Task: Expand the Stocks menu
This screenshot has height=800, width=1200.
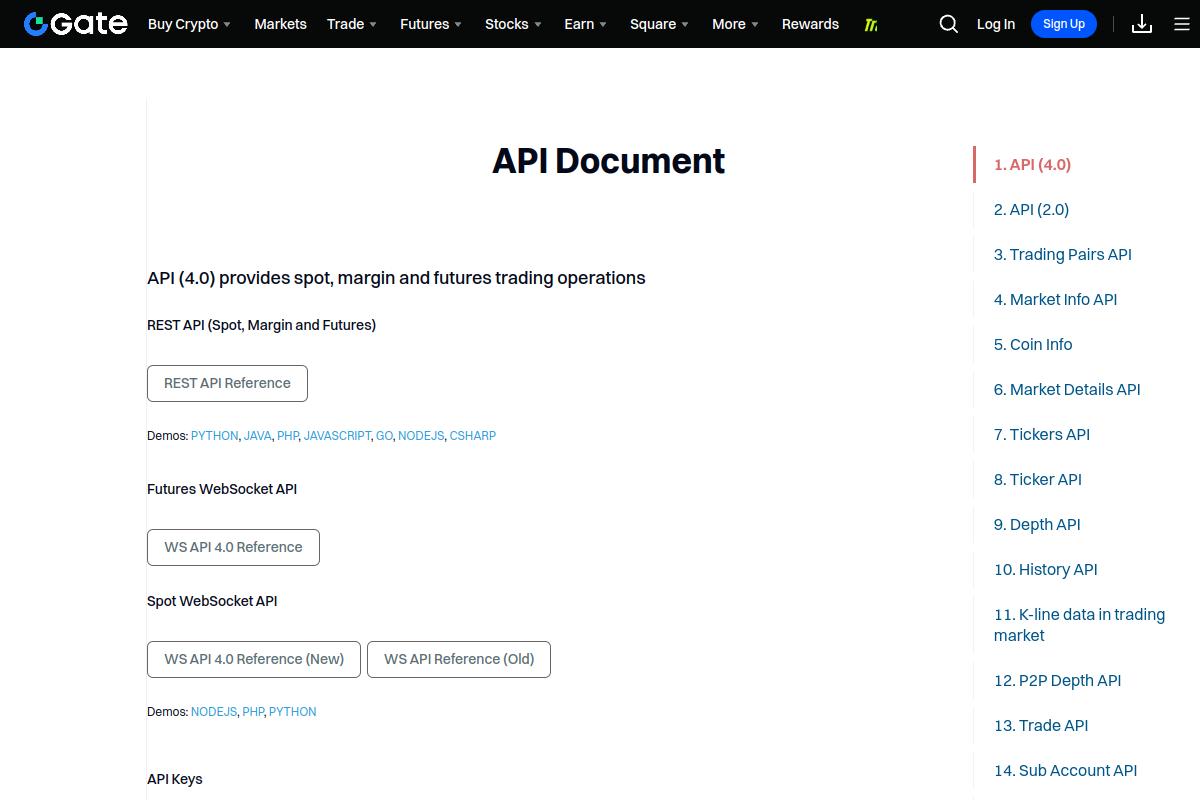Action: pyautogui.click(x=513, y=24)
